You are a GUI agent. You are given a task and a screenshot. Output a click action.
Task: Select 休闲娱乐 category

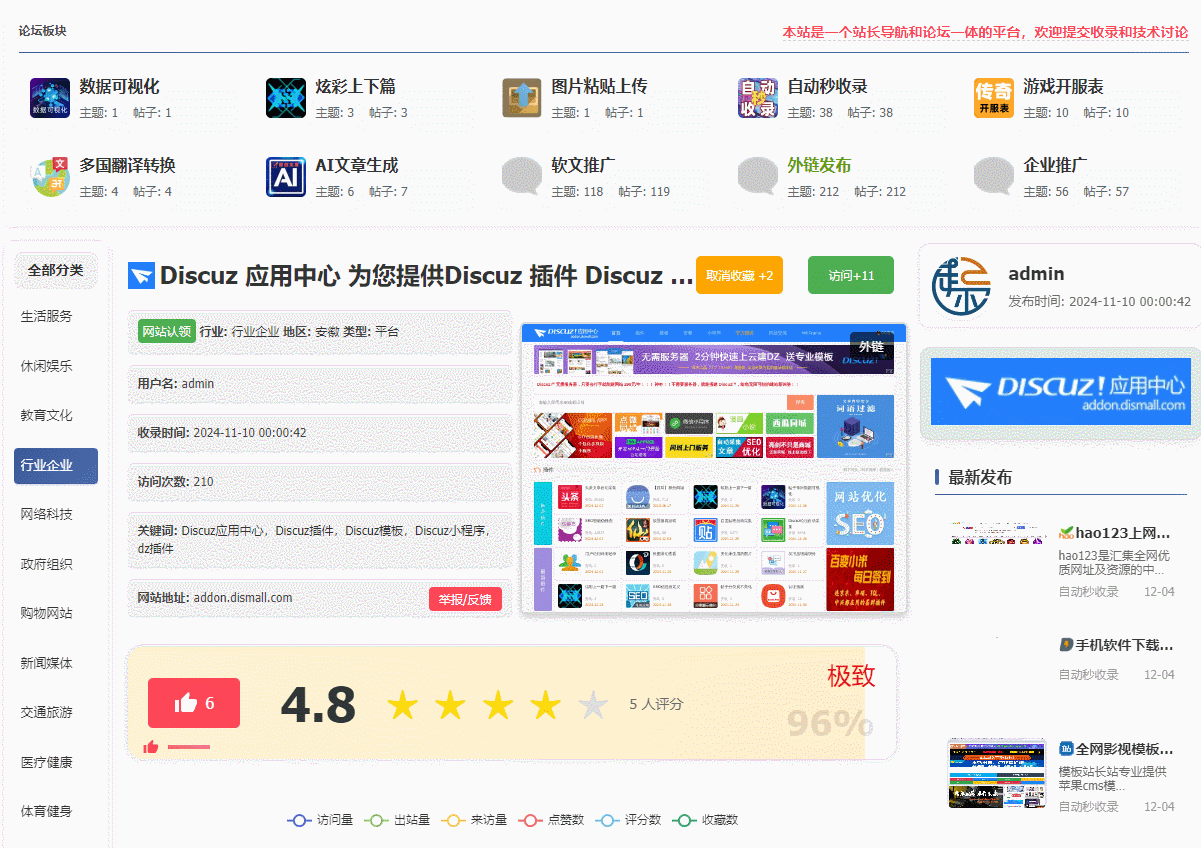click(47, 366)
